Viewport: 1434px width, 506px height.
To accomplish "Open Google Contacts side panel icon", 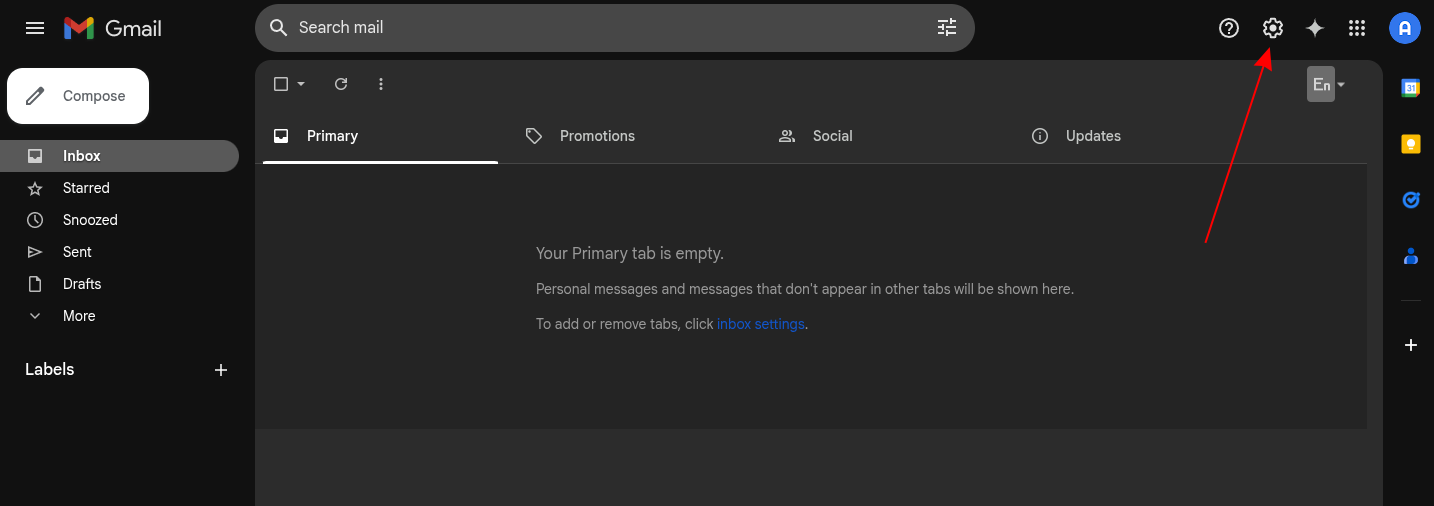I will pos(1410,256).
